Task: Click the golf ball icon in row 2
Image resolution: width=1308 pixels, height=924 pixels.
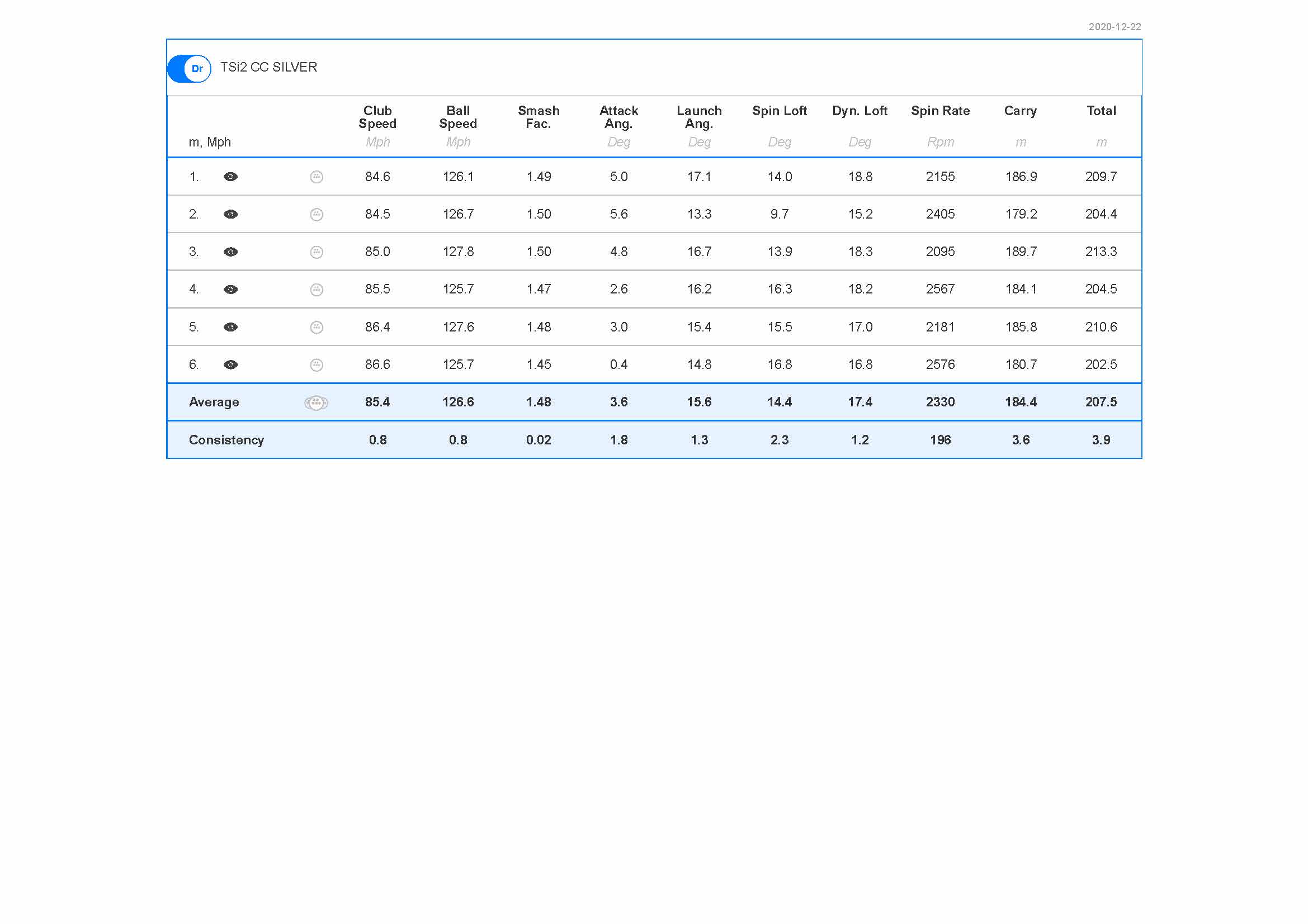Action: click(317, 214)
